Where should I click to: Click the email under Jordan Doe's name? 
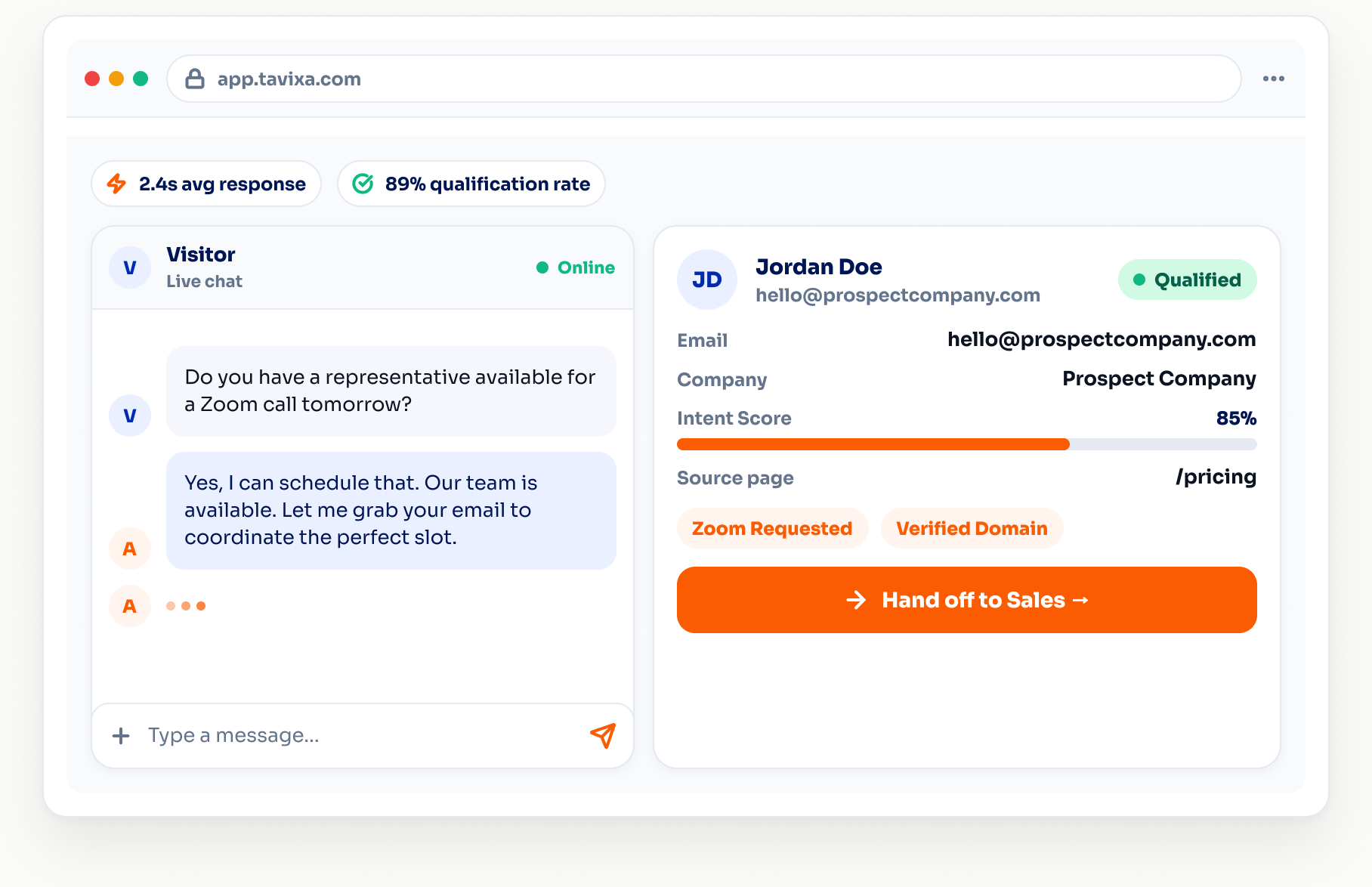(898, 295)
